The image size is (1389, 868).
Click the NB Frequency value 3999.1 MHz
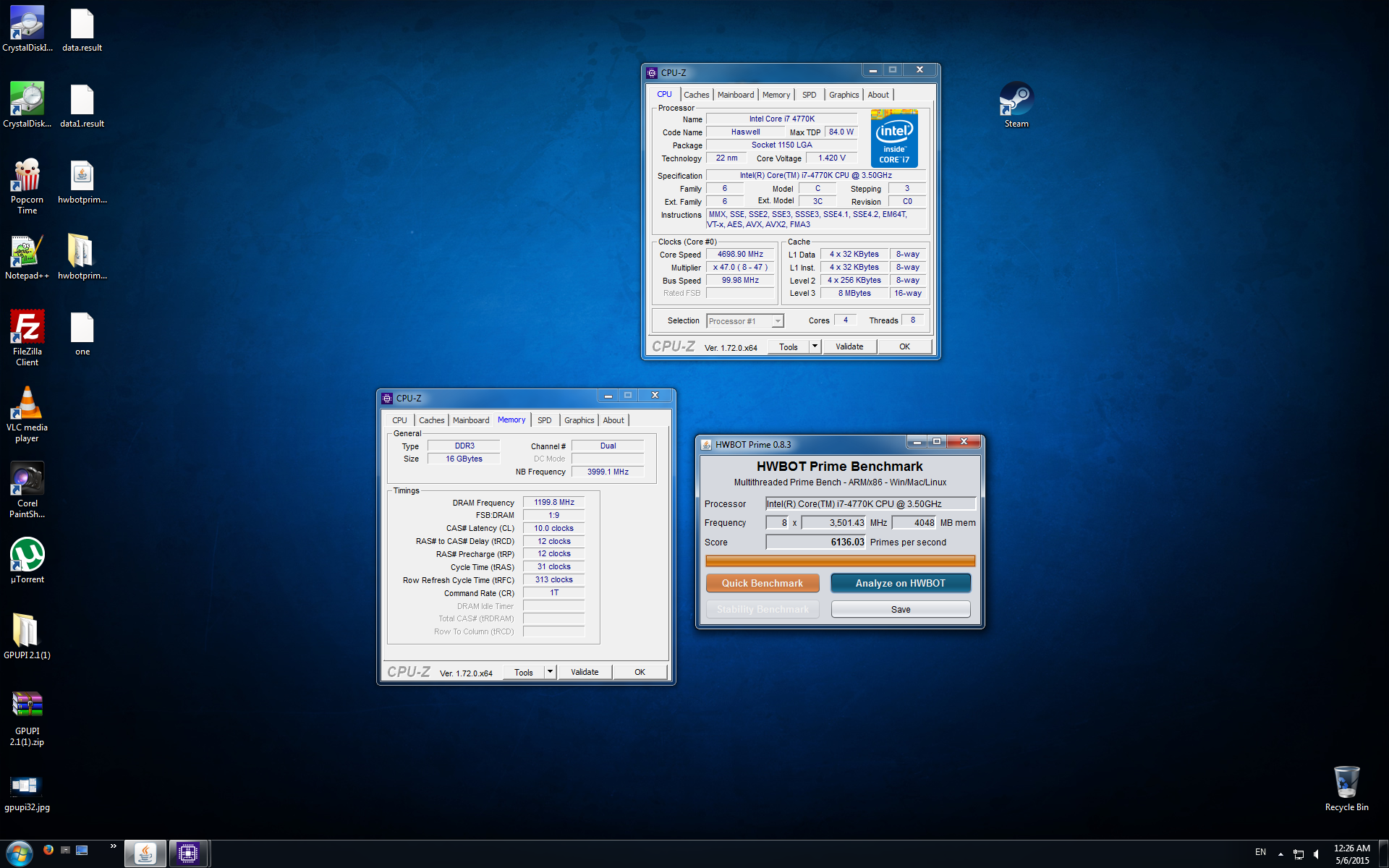coord(608,472)
